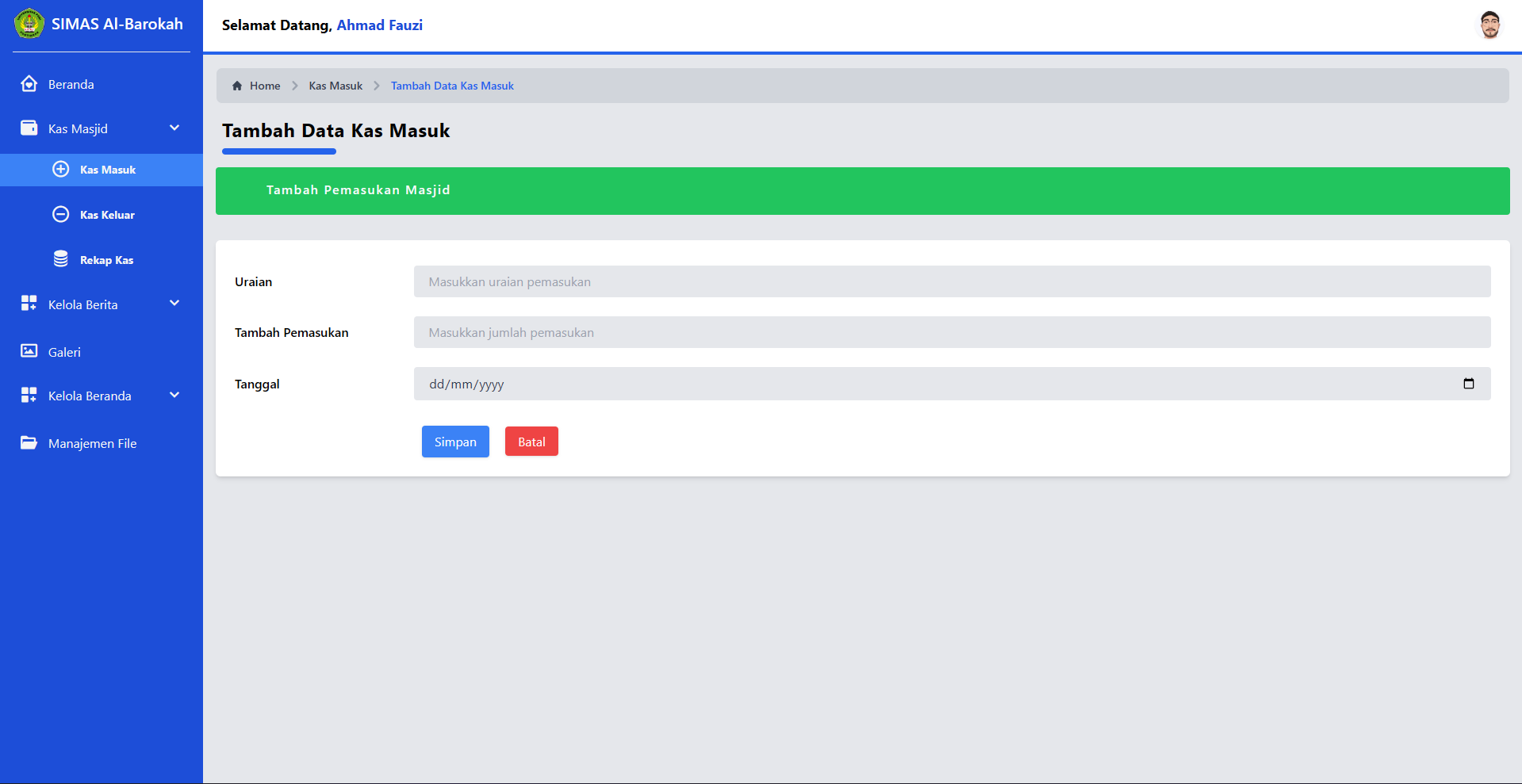The image size is (1522, 784).
Task: Open the Kelola Berita menu item
Action: (83, 304)
